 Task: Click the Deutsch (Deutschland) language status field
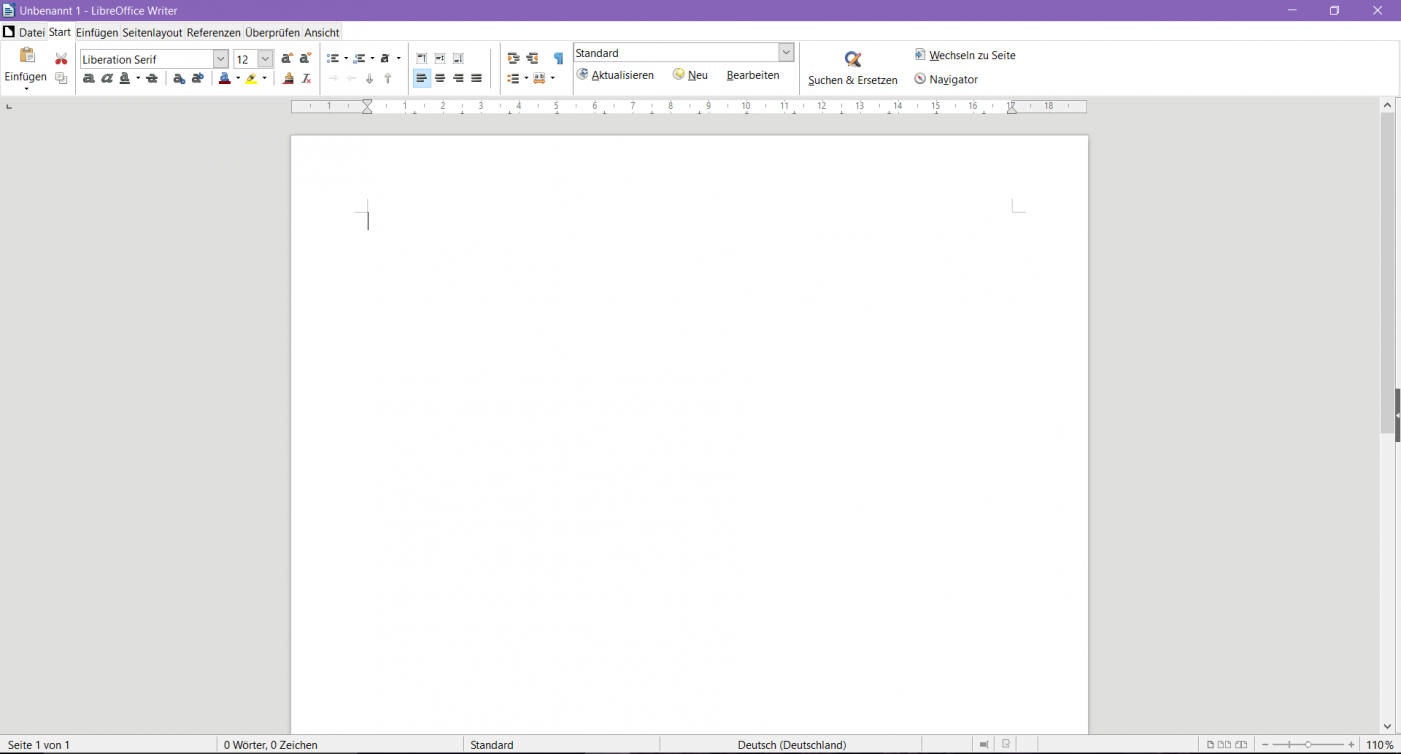click(792, 744)
